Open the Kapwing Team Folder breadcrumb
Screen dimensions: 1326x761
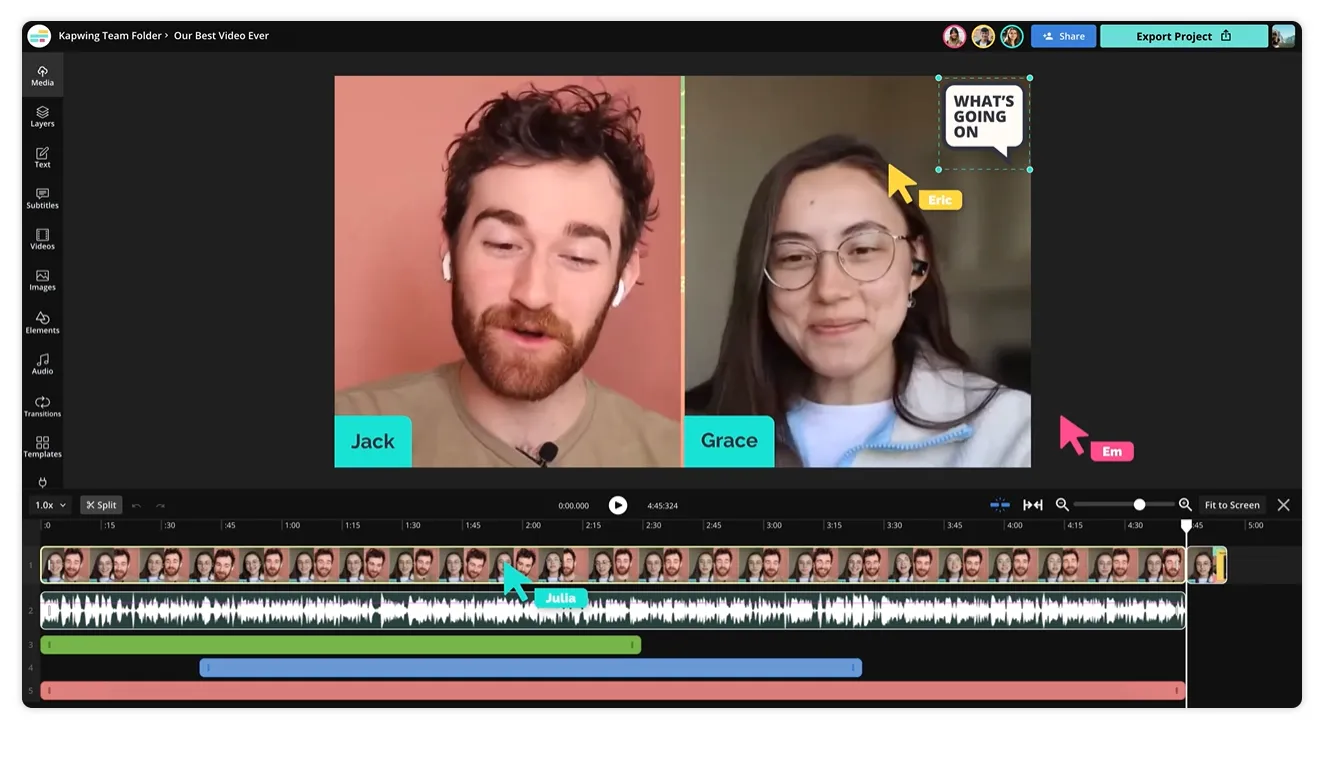110,36
